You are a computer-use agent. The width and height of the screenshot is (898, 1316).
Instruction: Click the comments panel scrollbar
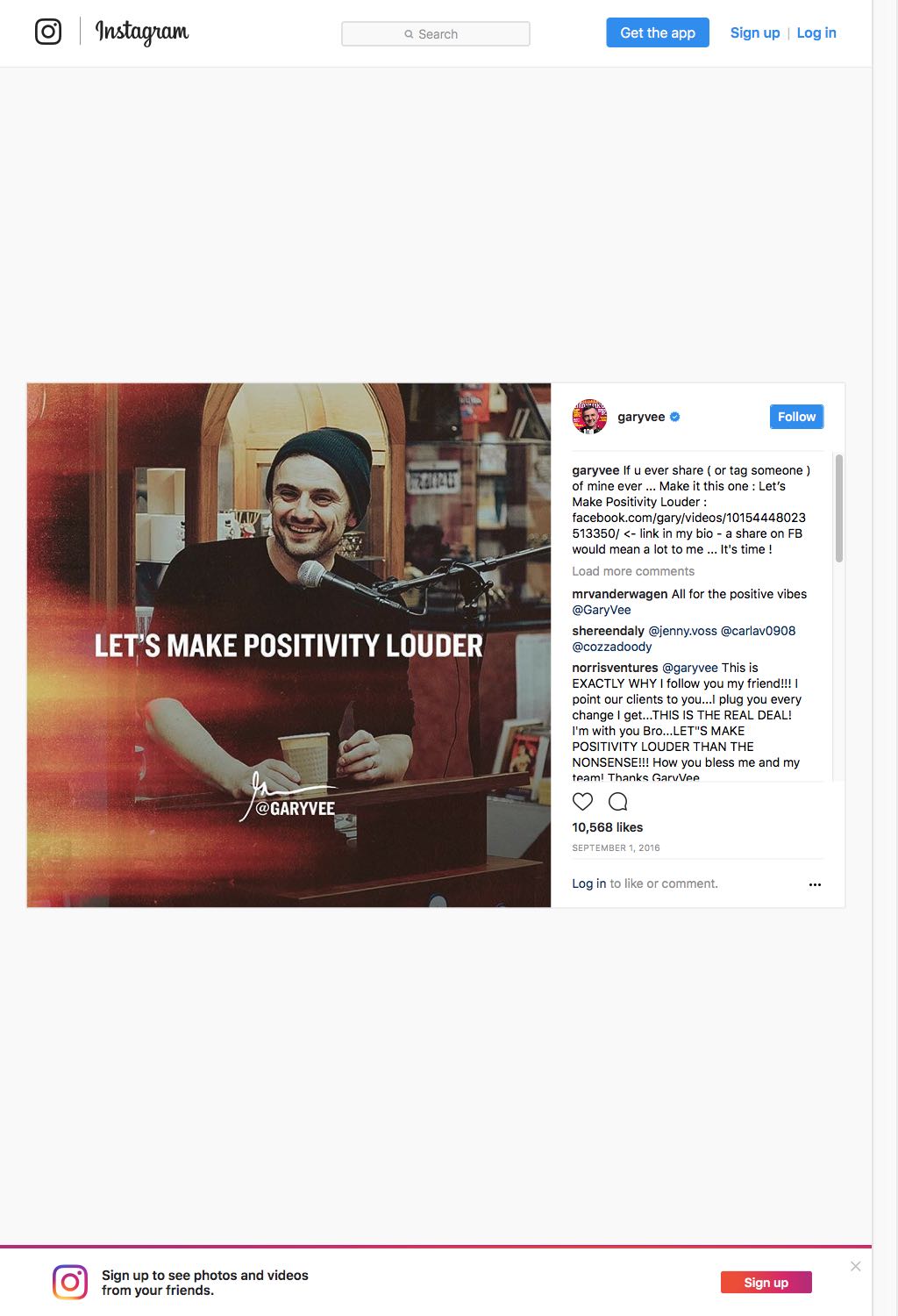(x=839, y=509)
